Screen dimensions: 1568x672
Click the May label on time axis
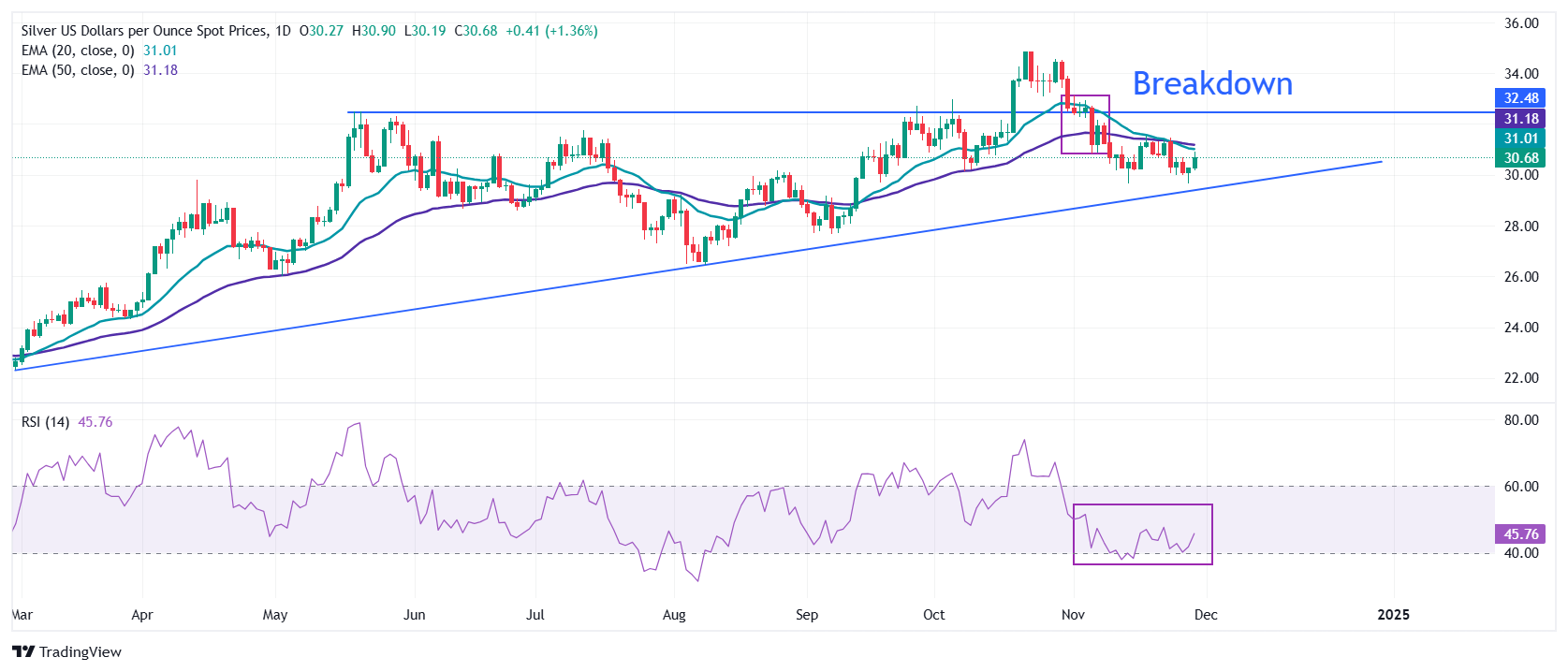(x=275, y=615)
